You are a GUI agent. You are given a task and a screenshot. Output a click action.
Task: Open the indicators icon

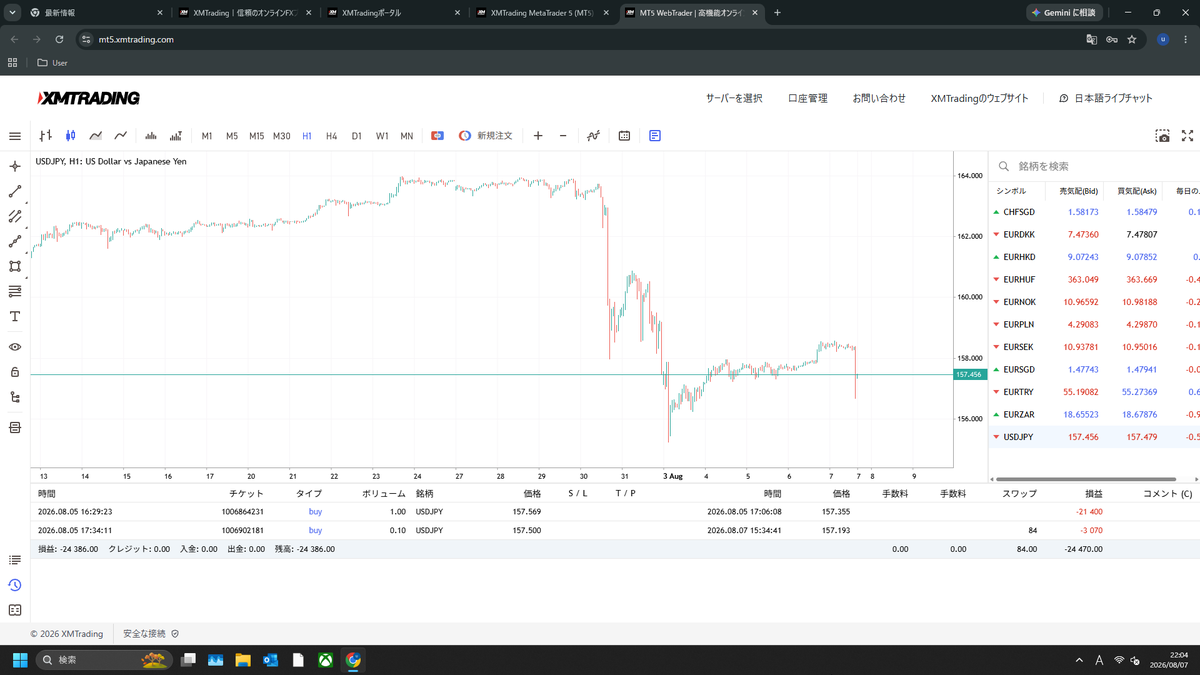[593, 136]
